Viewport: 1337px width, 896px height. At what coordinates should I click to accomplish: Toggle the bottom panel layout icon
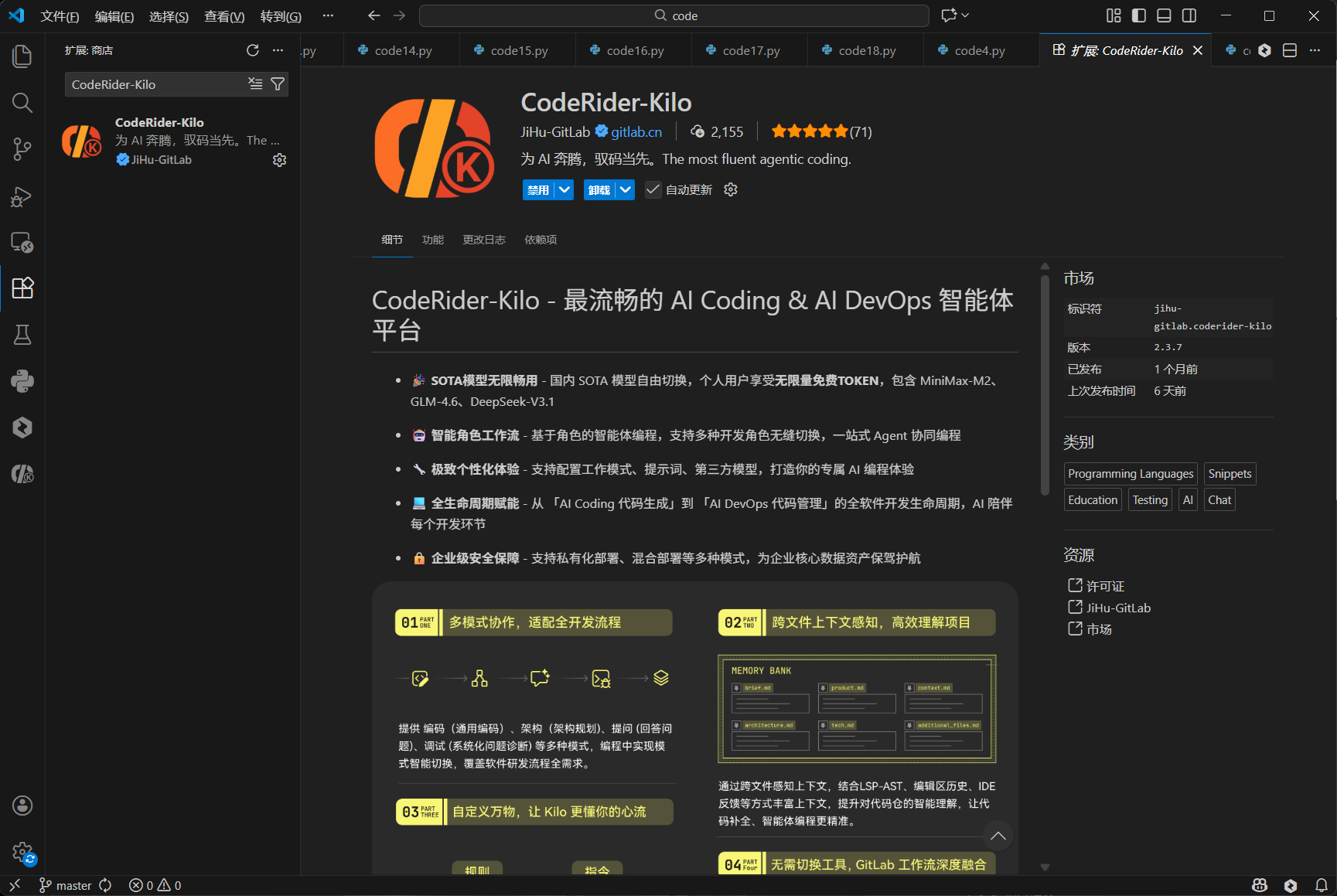point(1164,15)
